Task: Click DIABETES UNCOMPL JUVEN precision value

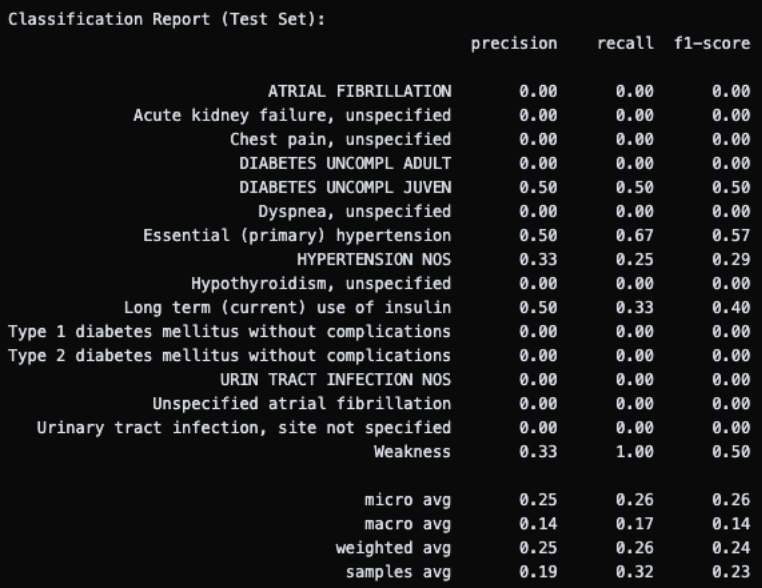Action: pyautogui.click(x=538, y=188)
